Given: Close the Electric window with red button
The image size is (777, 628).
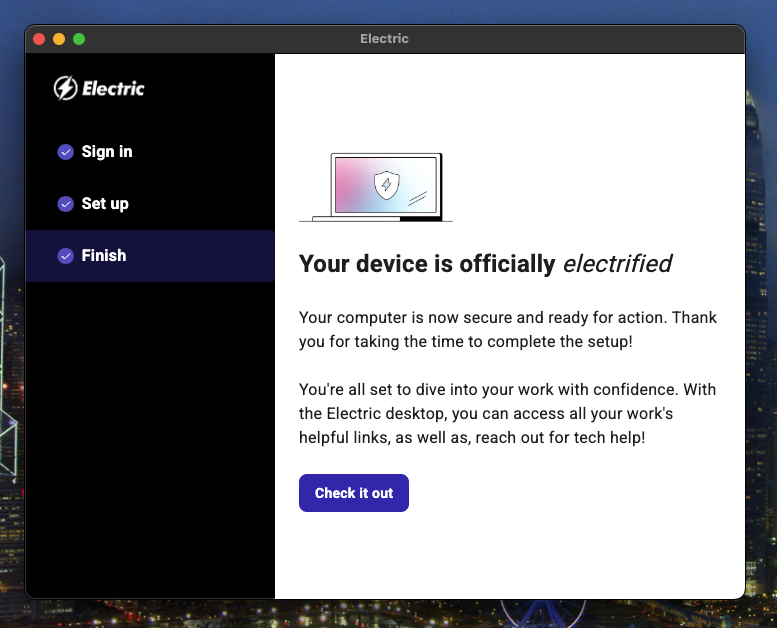Looking at the screenshot, I should pyautogui.click(x=39, y=39).
